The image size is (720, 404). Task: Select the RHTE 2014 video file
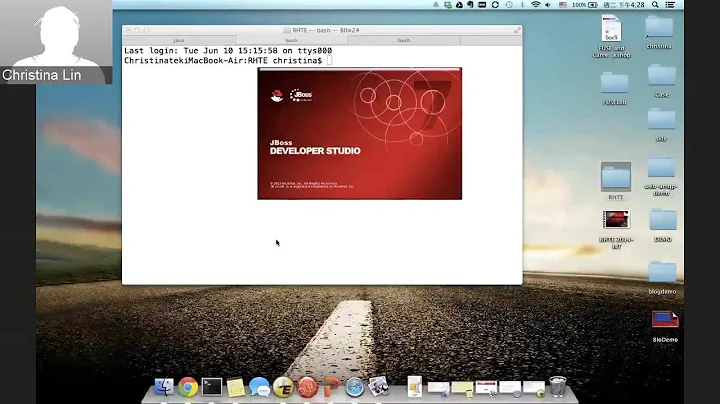(x=616, y=230)
